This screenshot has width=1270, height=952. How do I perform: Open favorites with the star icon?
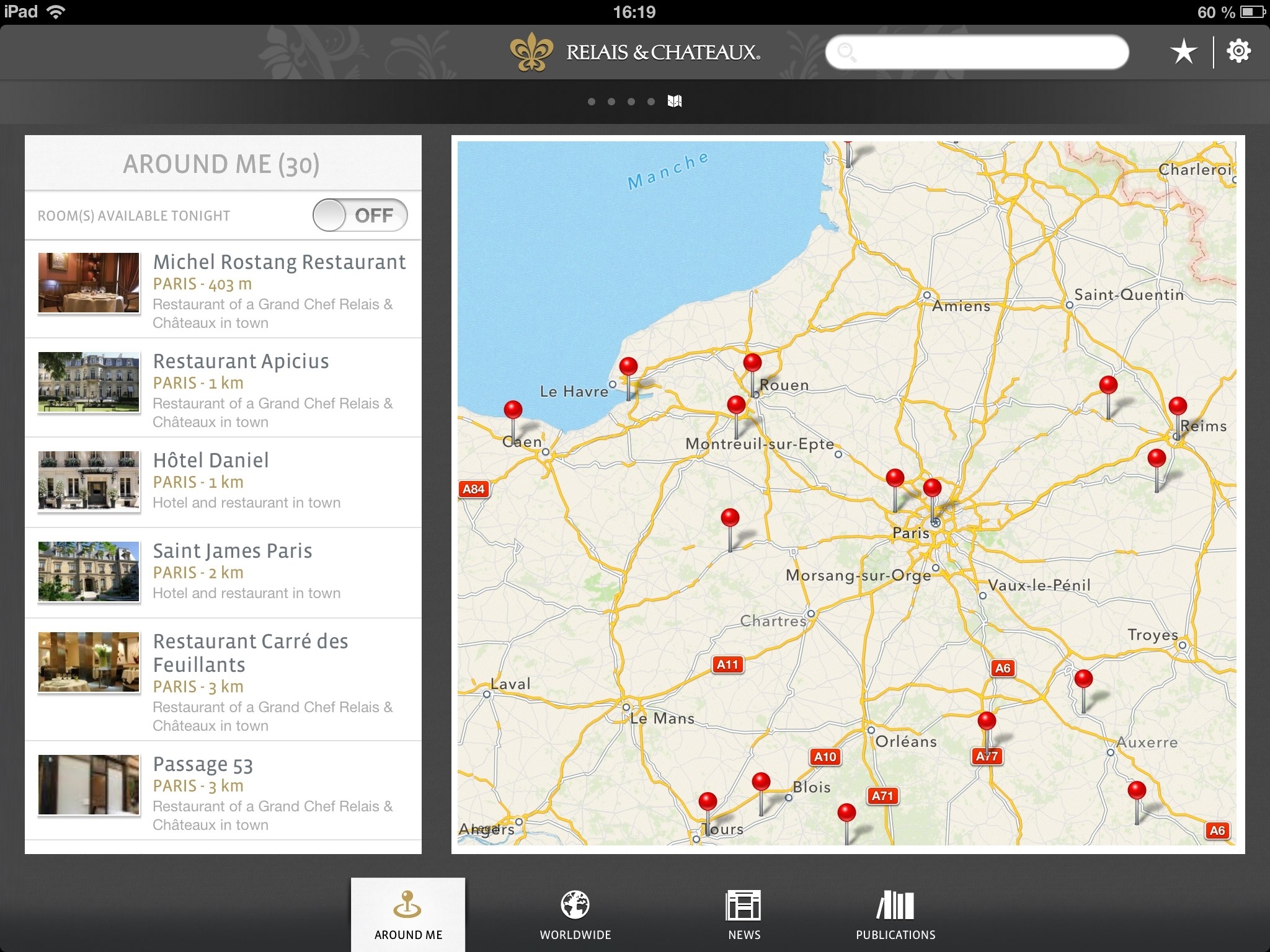pos(1183,51)
